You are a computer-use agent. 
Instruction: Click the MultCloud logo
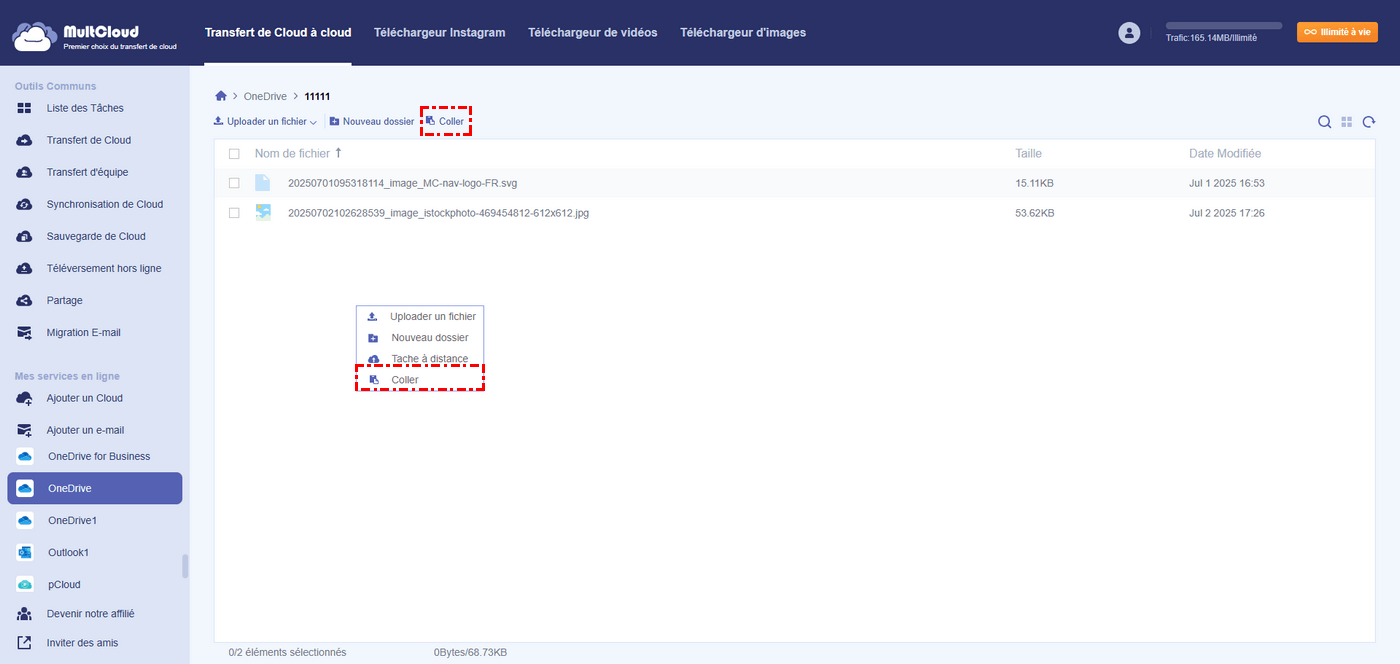pyautogui.click(x=95, y=37)
